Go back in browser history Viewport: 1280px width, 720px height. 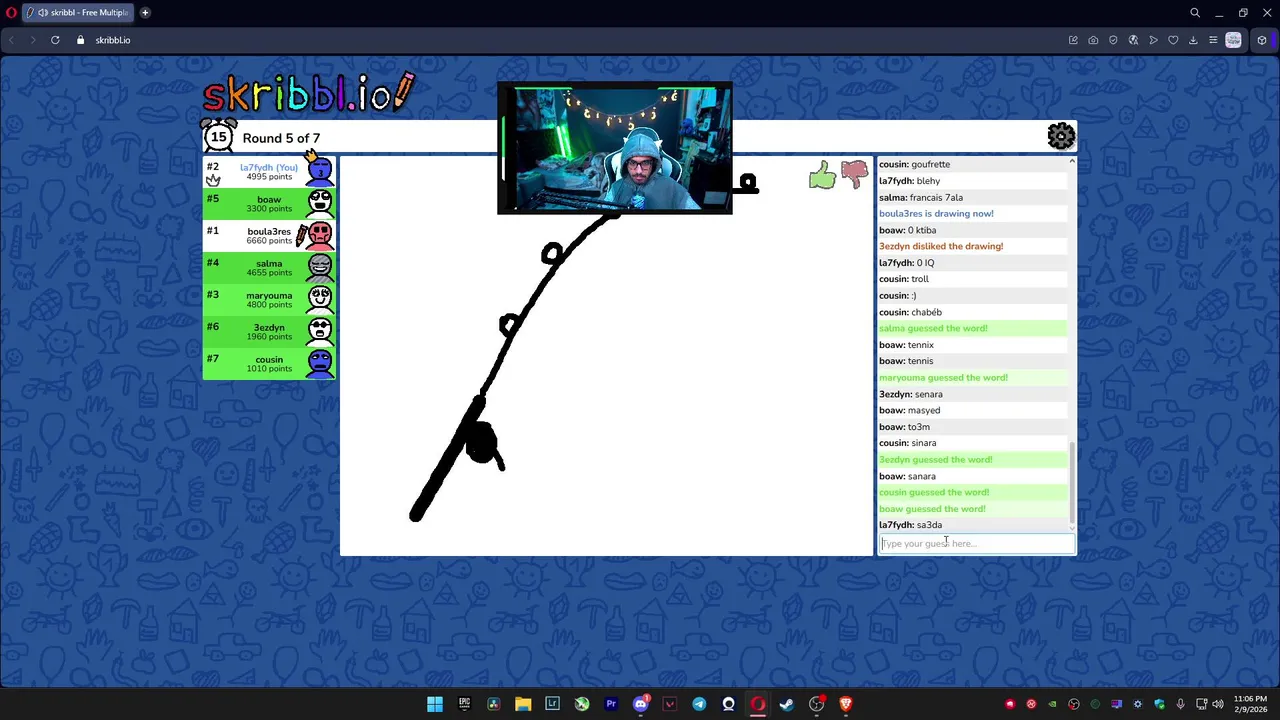tap(11, 40)
